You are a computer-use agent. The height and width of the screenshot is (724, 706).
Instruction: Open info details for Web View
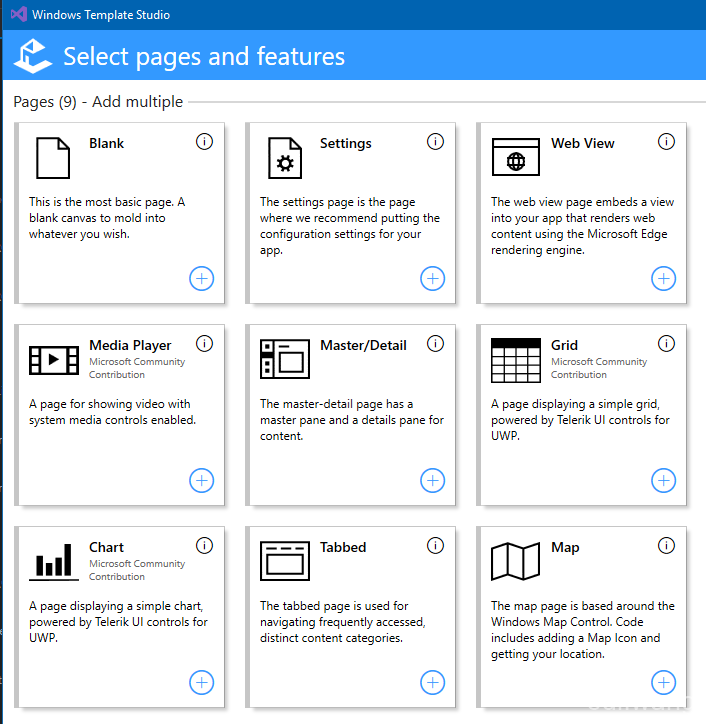pos(666,142)
